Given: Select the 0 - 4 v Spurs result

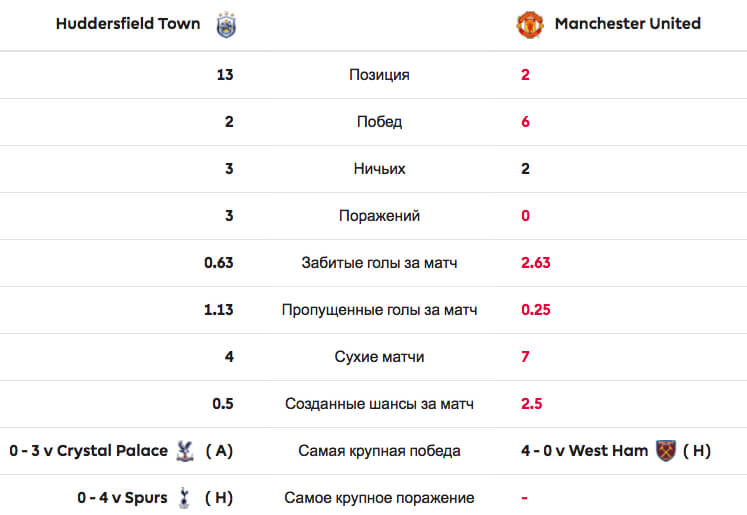Looking at the screenshot, I should (x=122, y=498).
